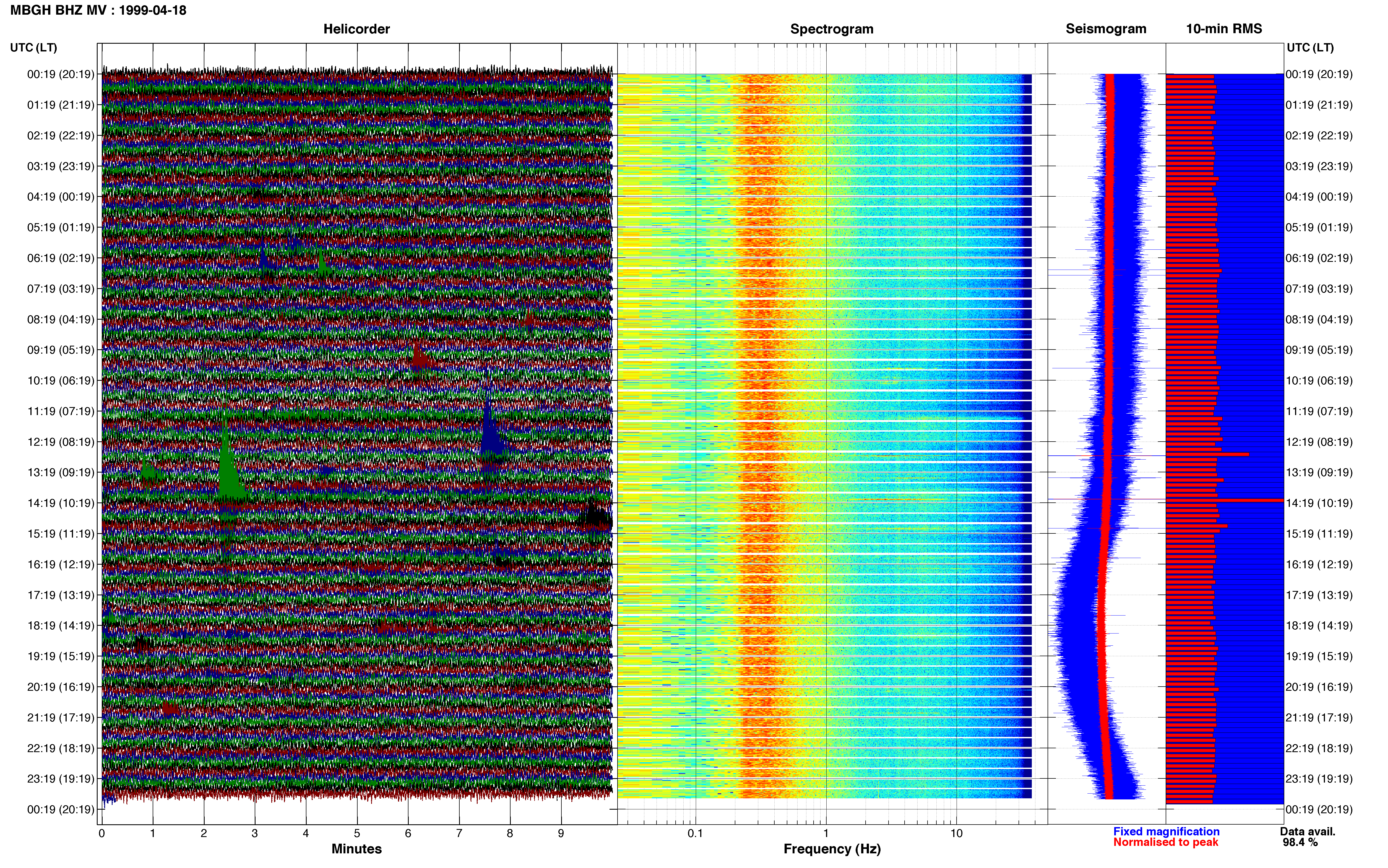This screenshot has width=1388, height=868.
Task: Click the red Normalised to peak legend text
Action: 1165,842
